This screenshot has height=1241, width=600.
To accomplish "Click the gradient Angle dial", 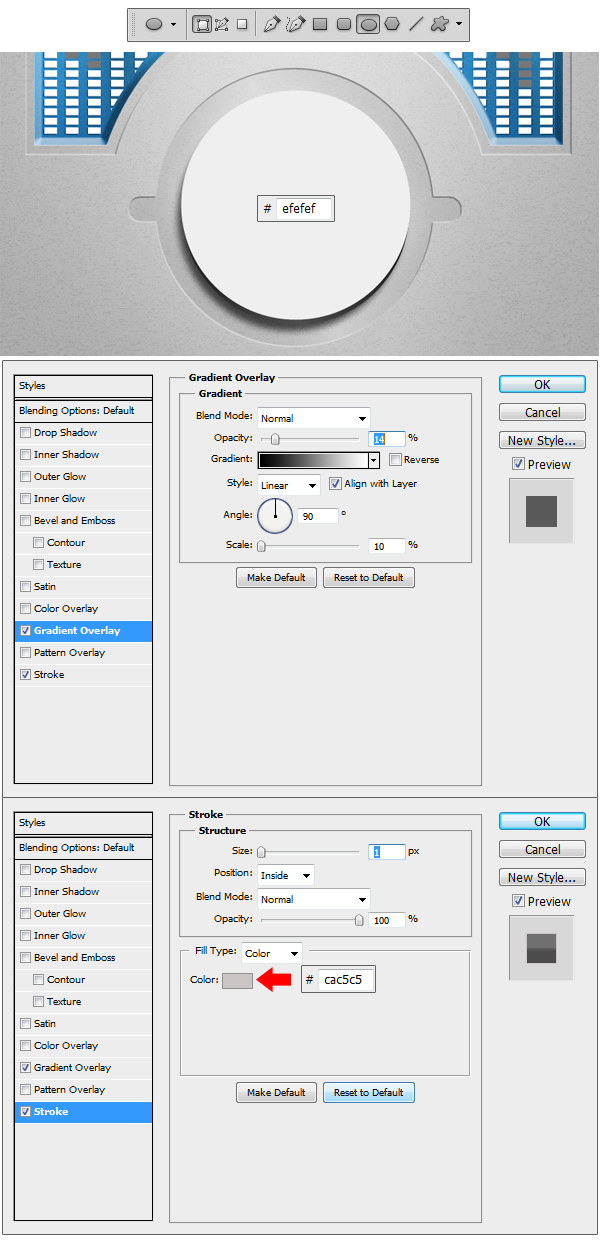I will [275, 516].
